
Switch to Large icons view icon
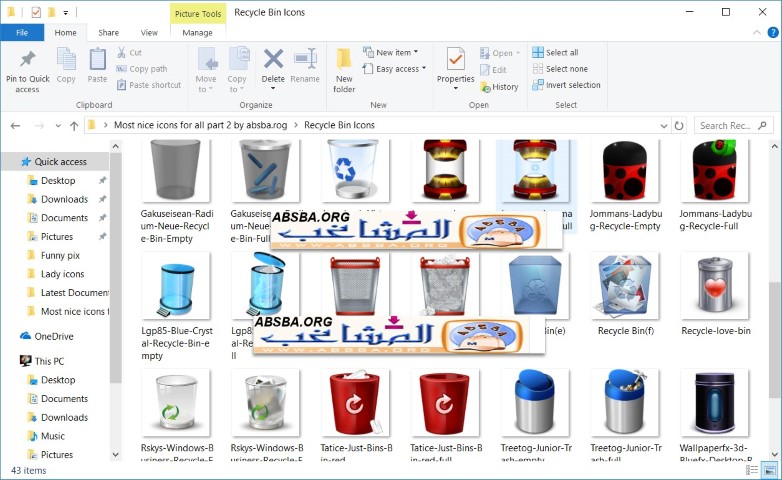coord(769,470)
